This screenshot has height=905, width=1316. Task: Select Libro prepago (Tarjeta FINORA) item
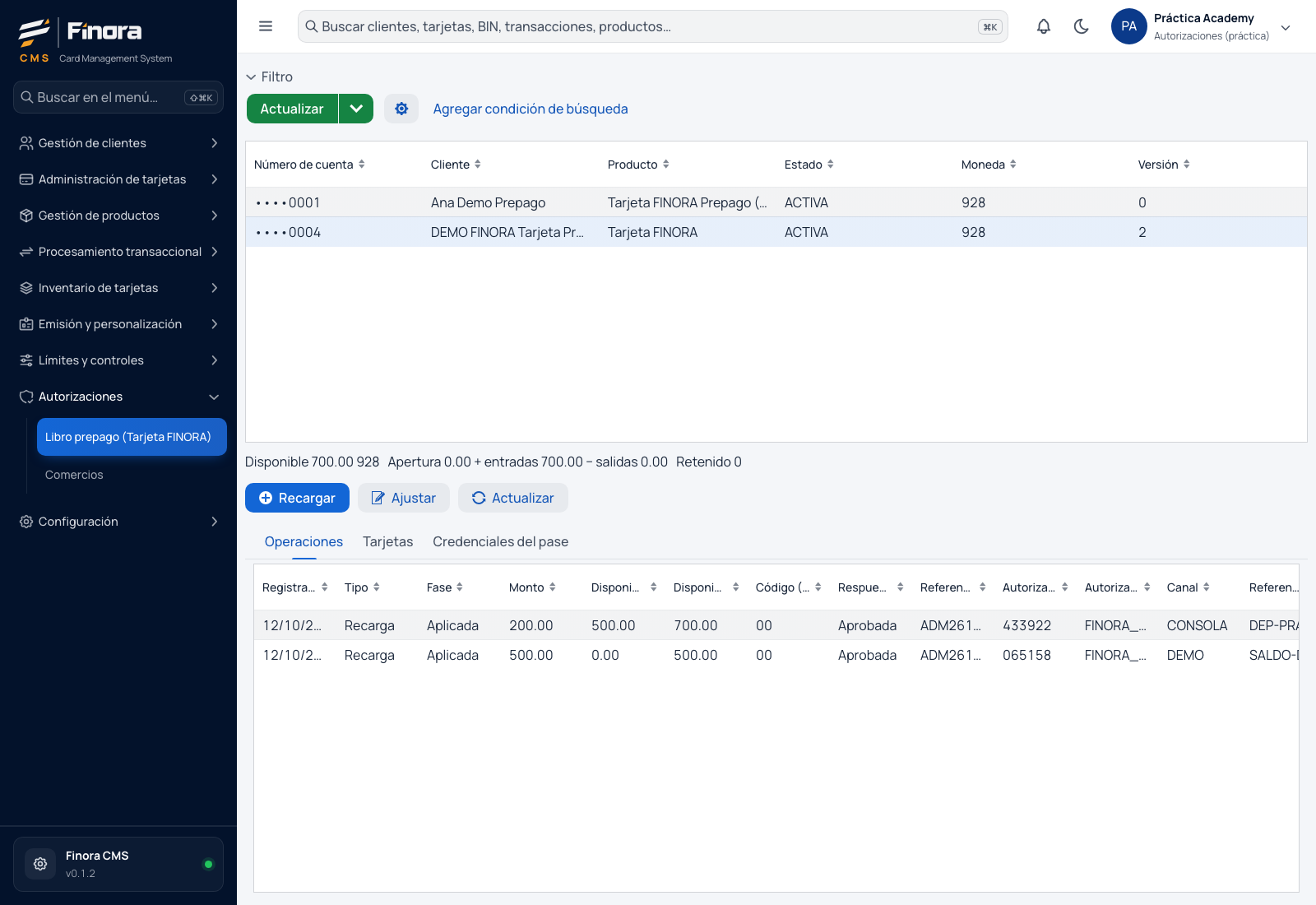[132, 437]
